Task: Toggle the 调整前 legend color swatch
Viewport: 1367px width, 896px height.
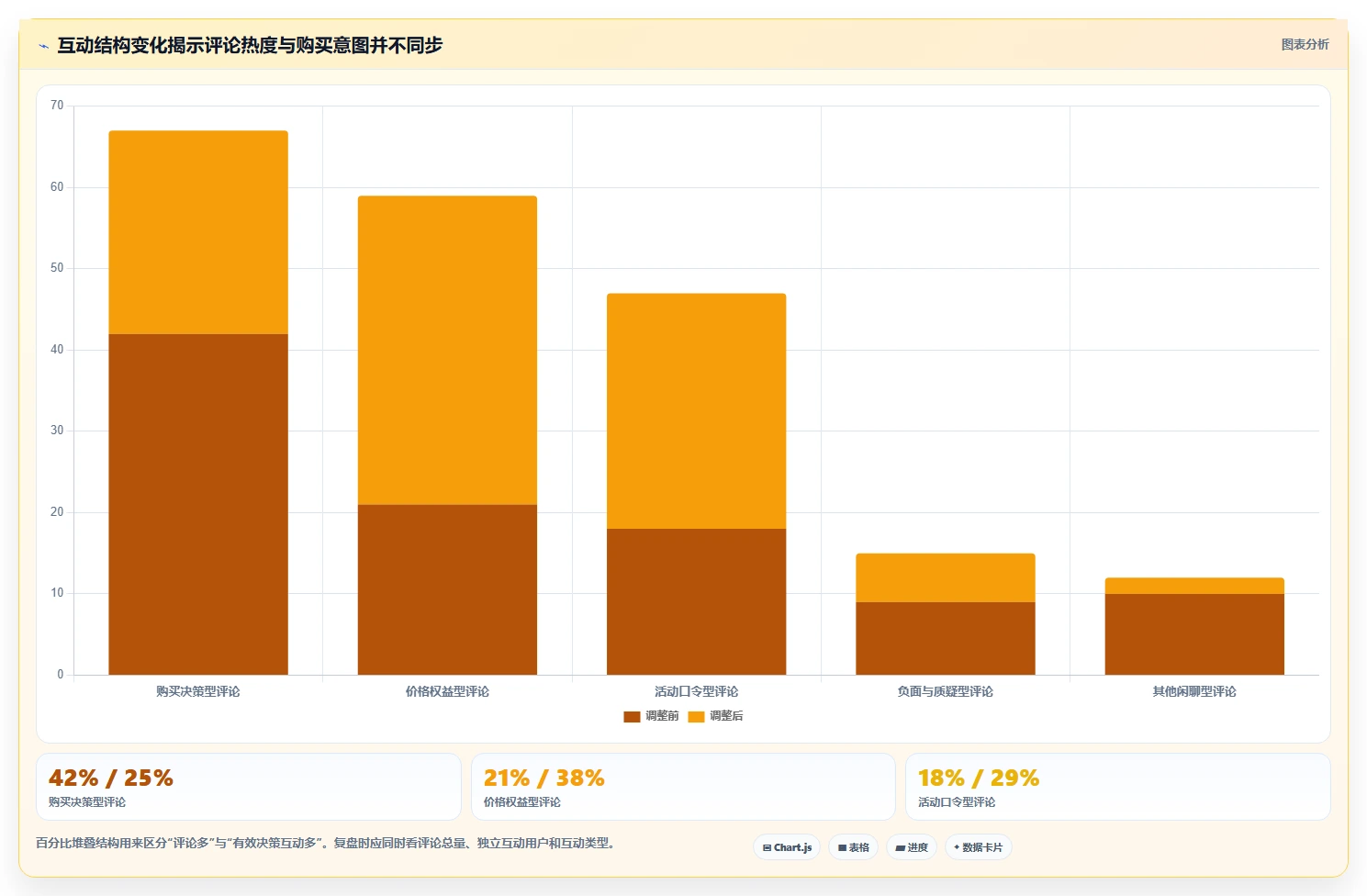Action: [x=632, y=716]
